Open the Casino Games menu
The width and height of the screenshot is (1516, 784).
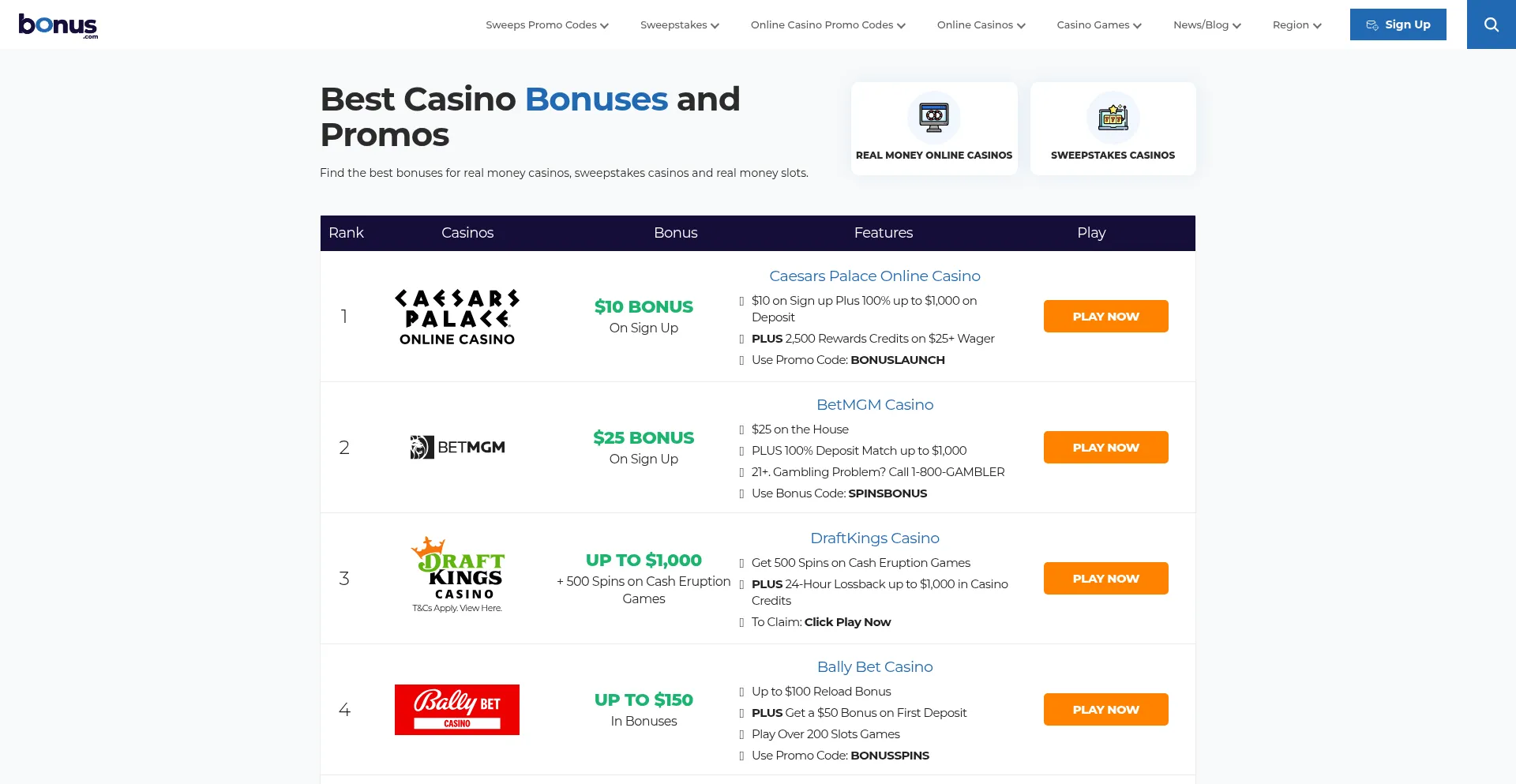tap(1099, 25)
